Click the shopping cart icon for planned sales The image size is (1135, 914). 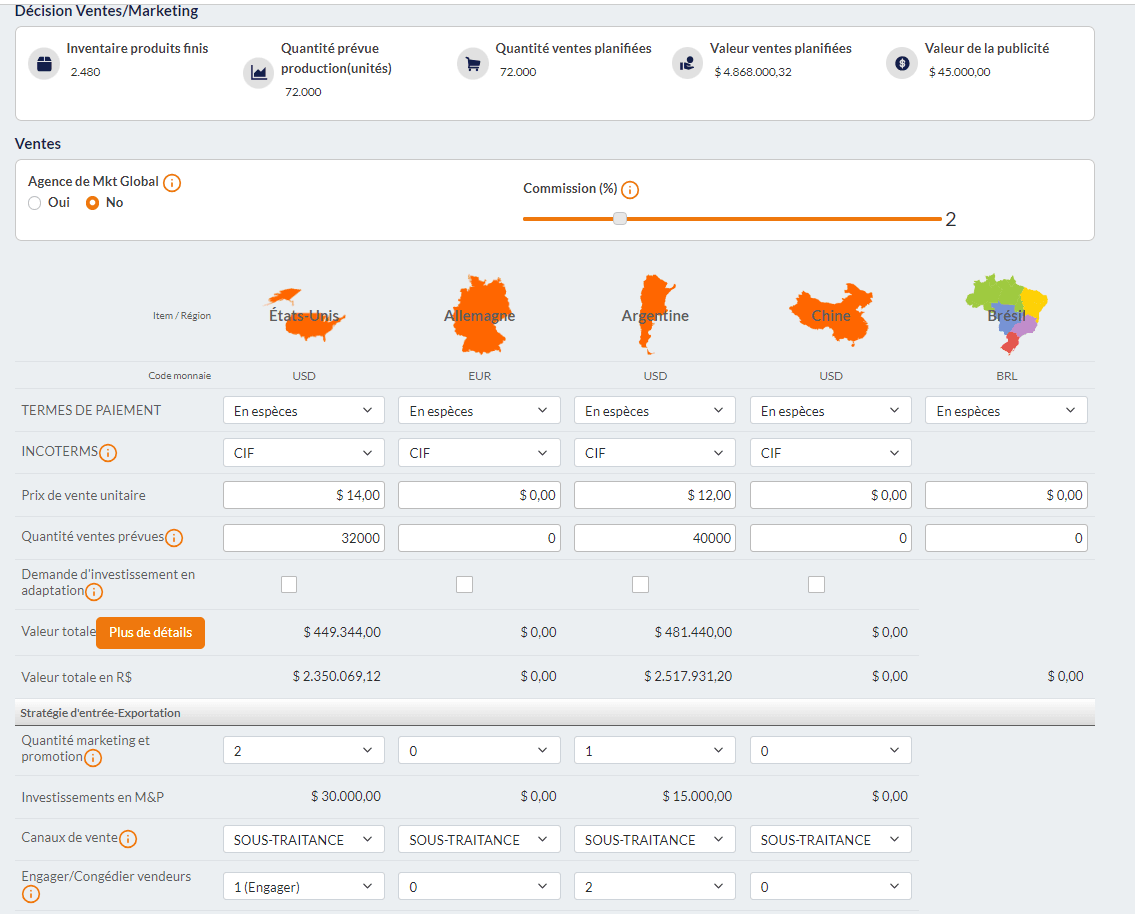click(x=472, y=63)
